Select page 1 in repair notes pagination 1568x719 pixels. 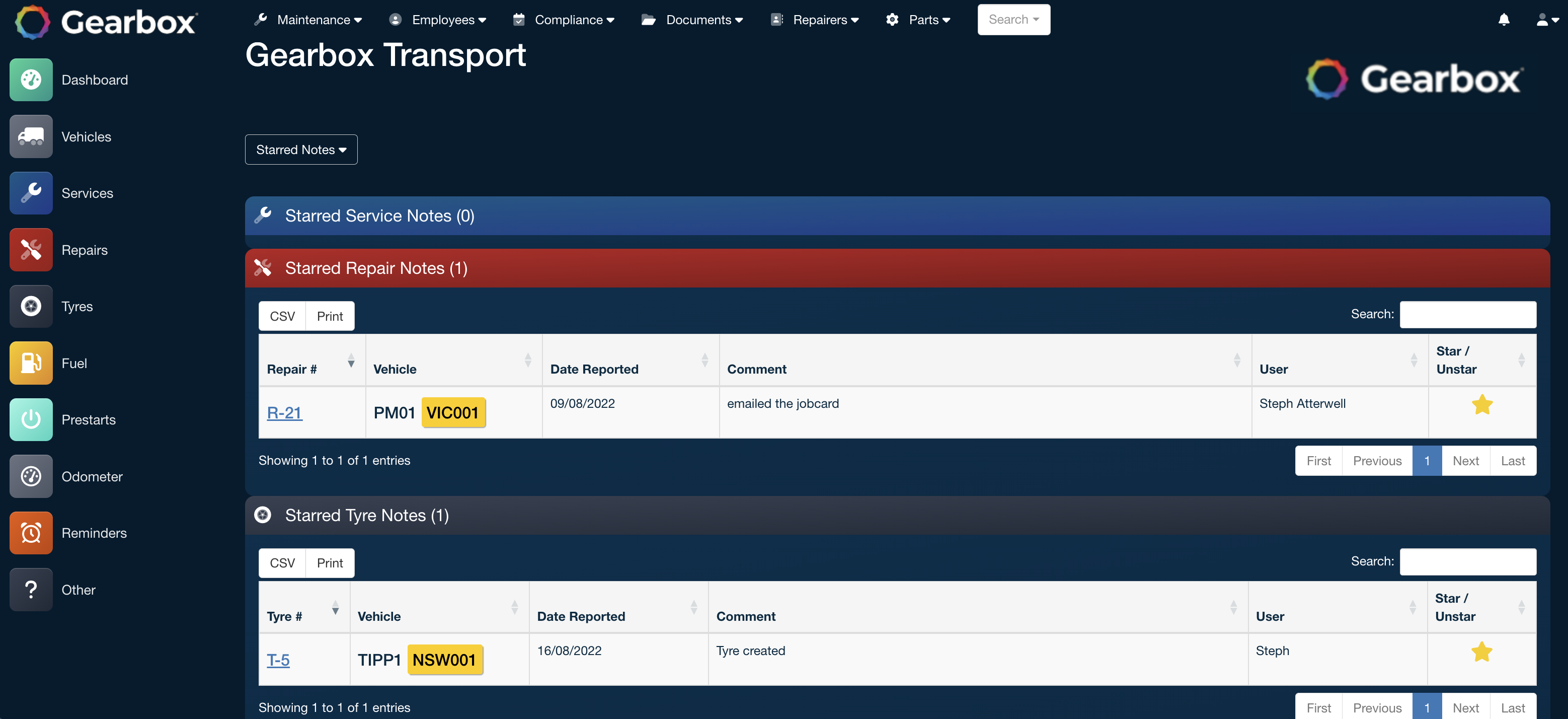pyautogui.click(x=1427, y=460)
